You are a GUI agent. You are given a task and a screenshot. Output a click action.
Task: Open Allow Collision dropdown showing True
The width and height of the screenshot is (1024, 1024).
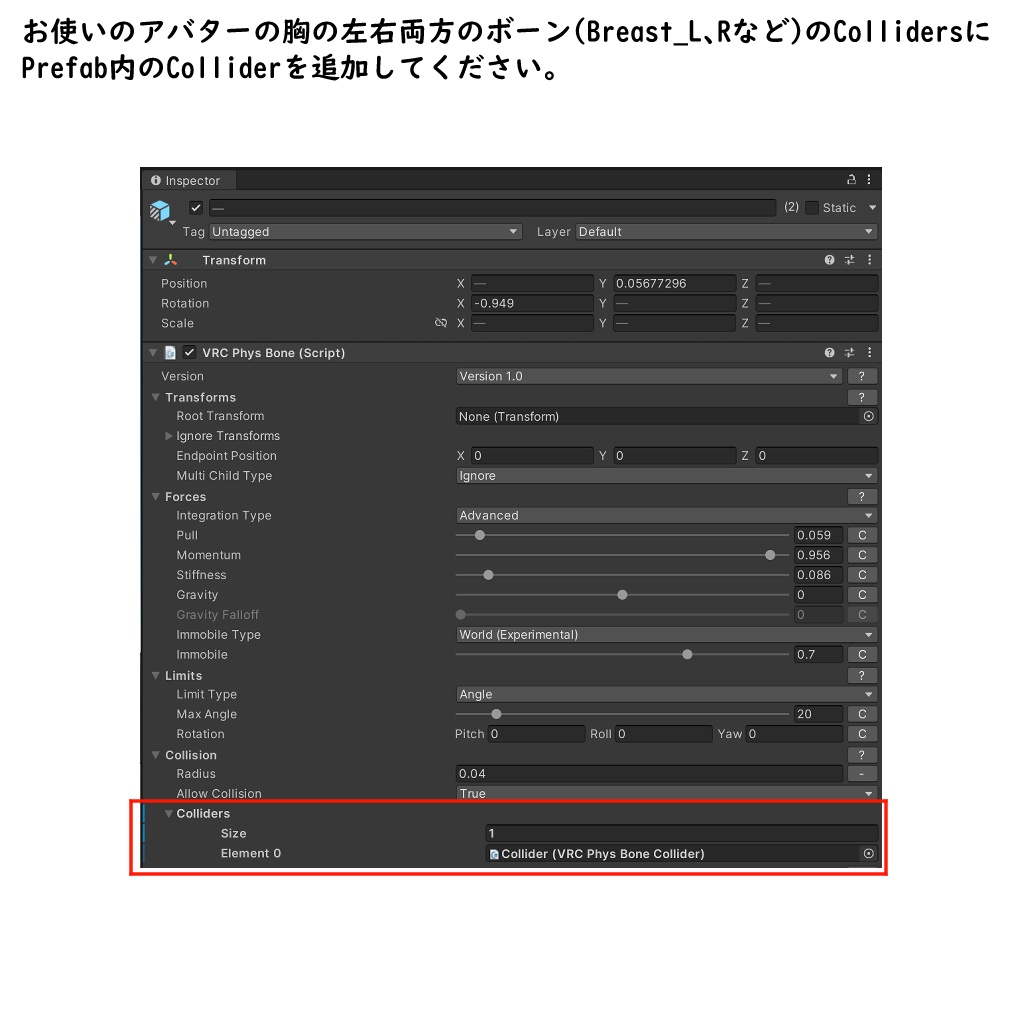click(666, 793)
